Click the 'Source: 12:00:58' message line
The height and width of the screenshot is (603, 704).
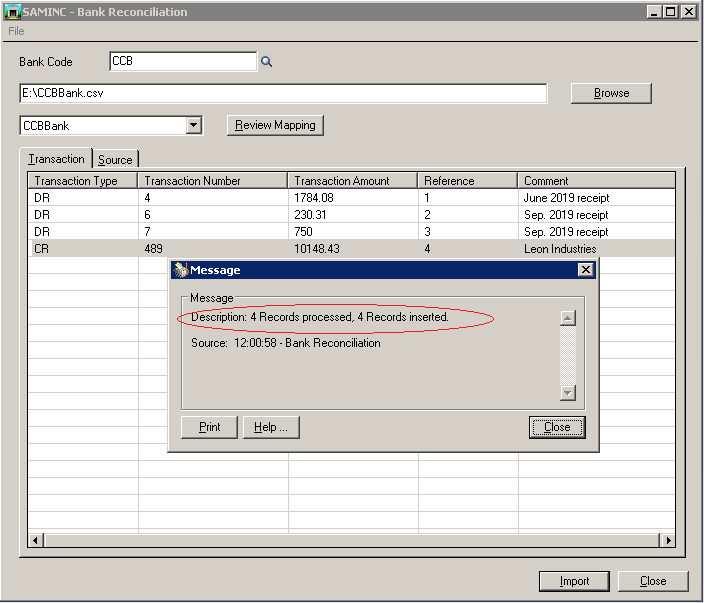click(x=286, y=343)
